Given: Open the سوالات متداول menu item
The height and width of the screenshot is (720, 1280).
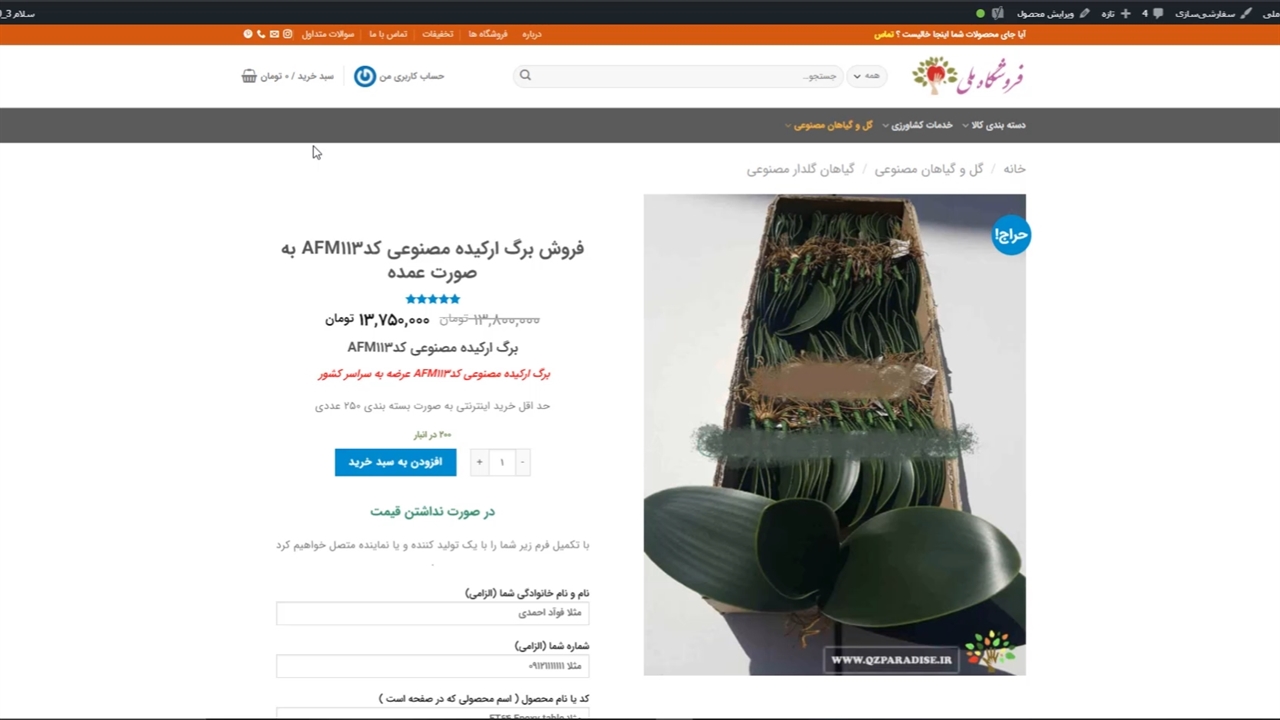Looking at the screenshot, I should tap(328, 34).
